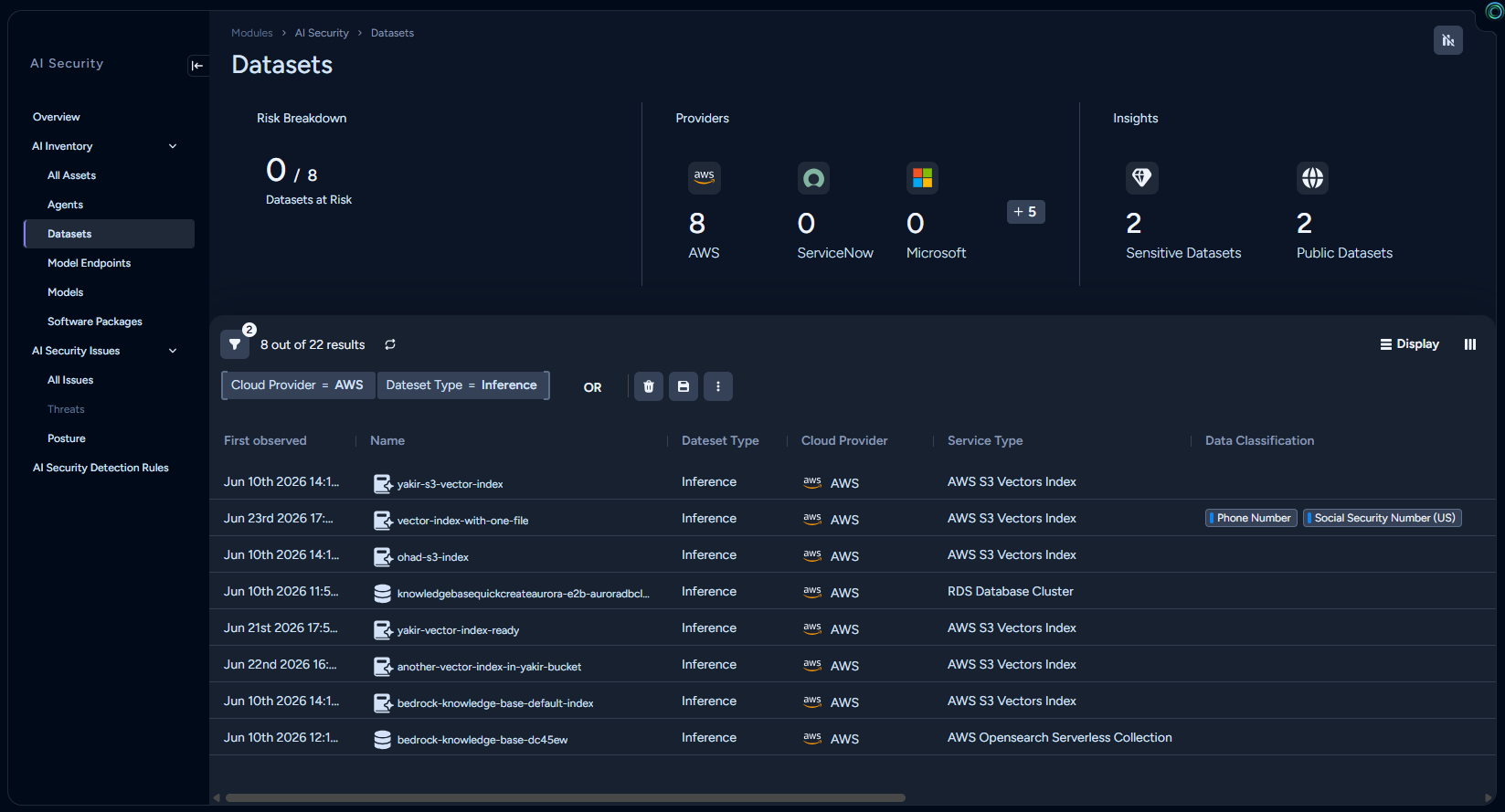This screenshot has height=812, width=1505.
Task: Click the Social Security Number (US) tag
Action: coord(1383,518)
